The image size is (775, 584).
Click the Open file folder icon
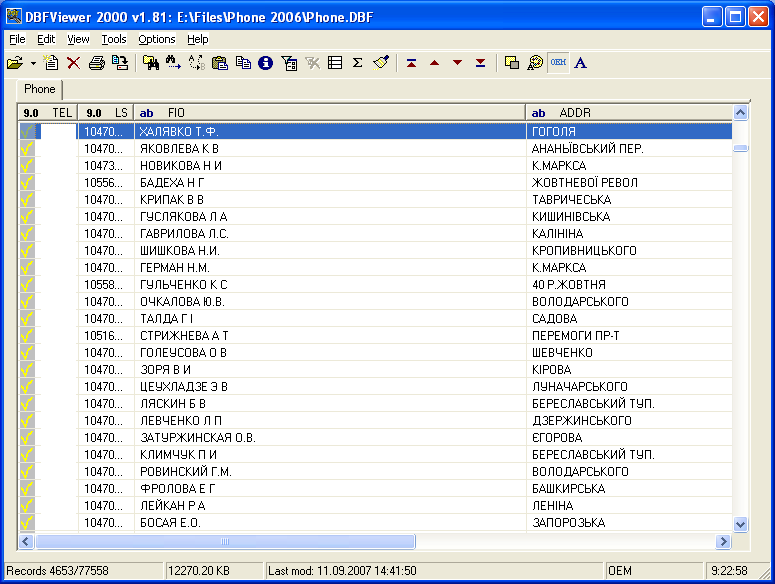[x=15, y=63]
